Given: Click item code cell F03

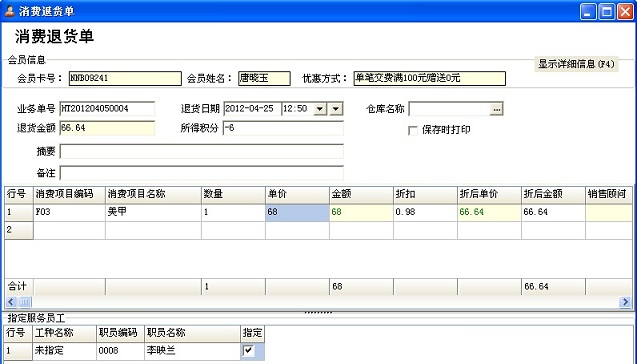Looking at the screenshot, I should (x=69, y=212).
